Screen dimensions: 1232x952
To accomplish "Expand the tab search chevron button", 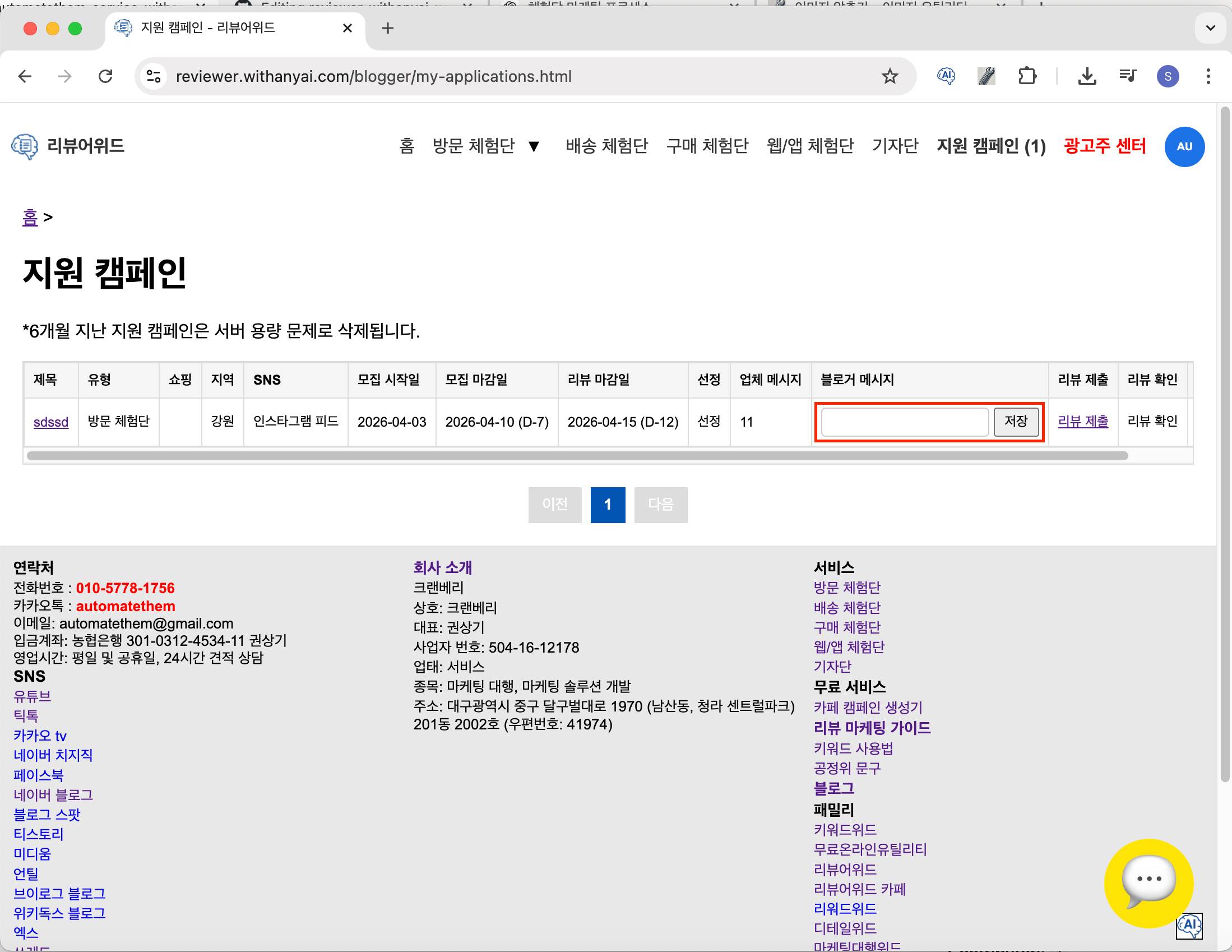I will tap(1210, 27).
